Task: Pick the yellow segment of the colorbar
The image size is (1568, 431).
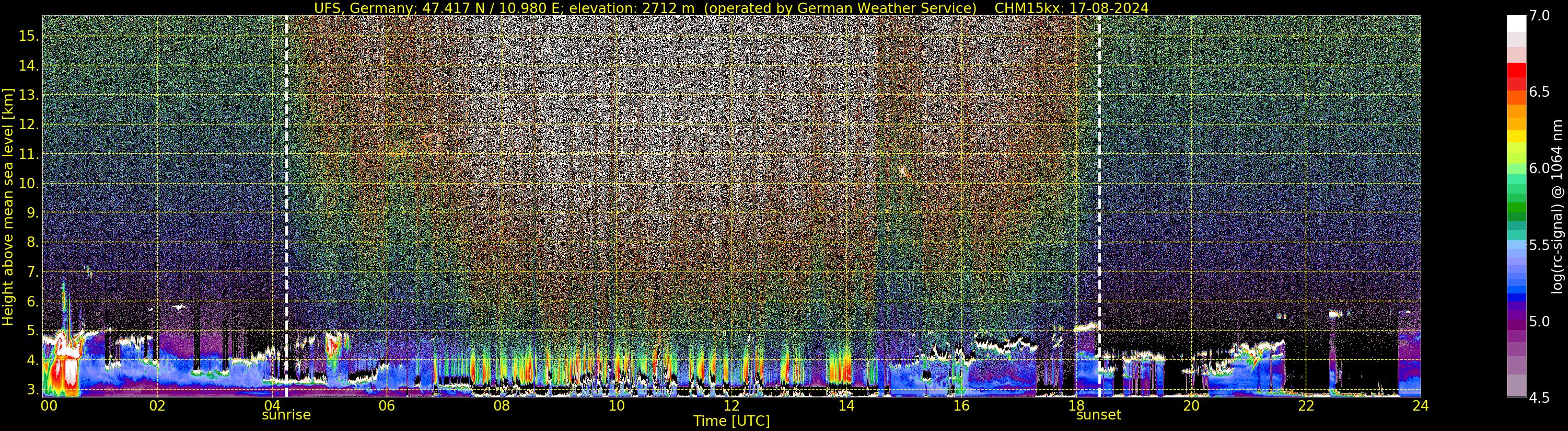Action: (x=1517, y=136)
